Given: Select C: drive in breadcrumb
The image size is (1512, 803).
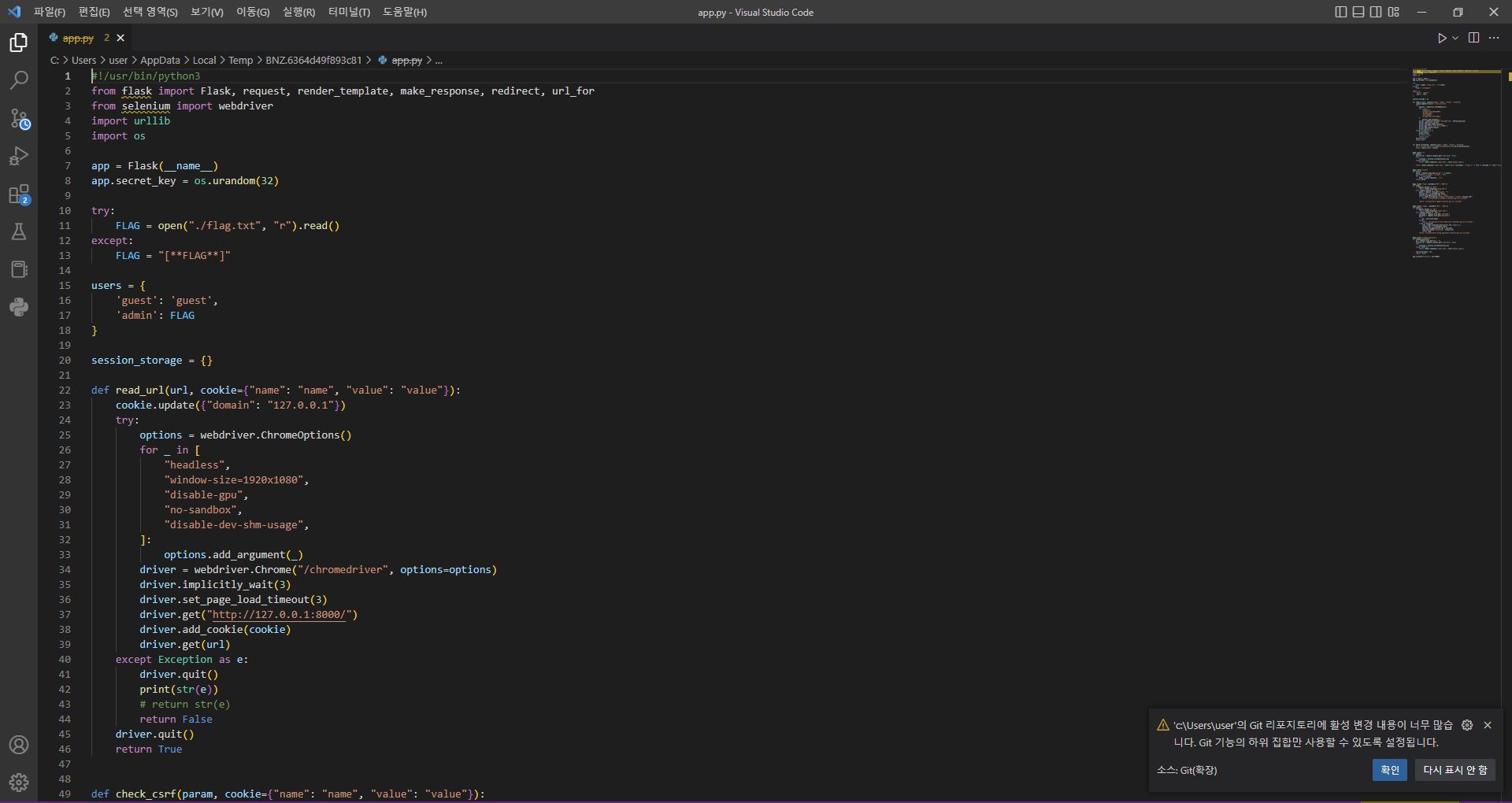Looking at the screenshot, I should 54,60.
